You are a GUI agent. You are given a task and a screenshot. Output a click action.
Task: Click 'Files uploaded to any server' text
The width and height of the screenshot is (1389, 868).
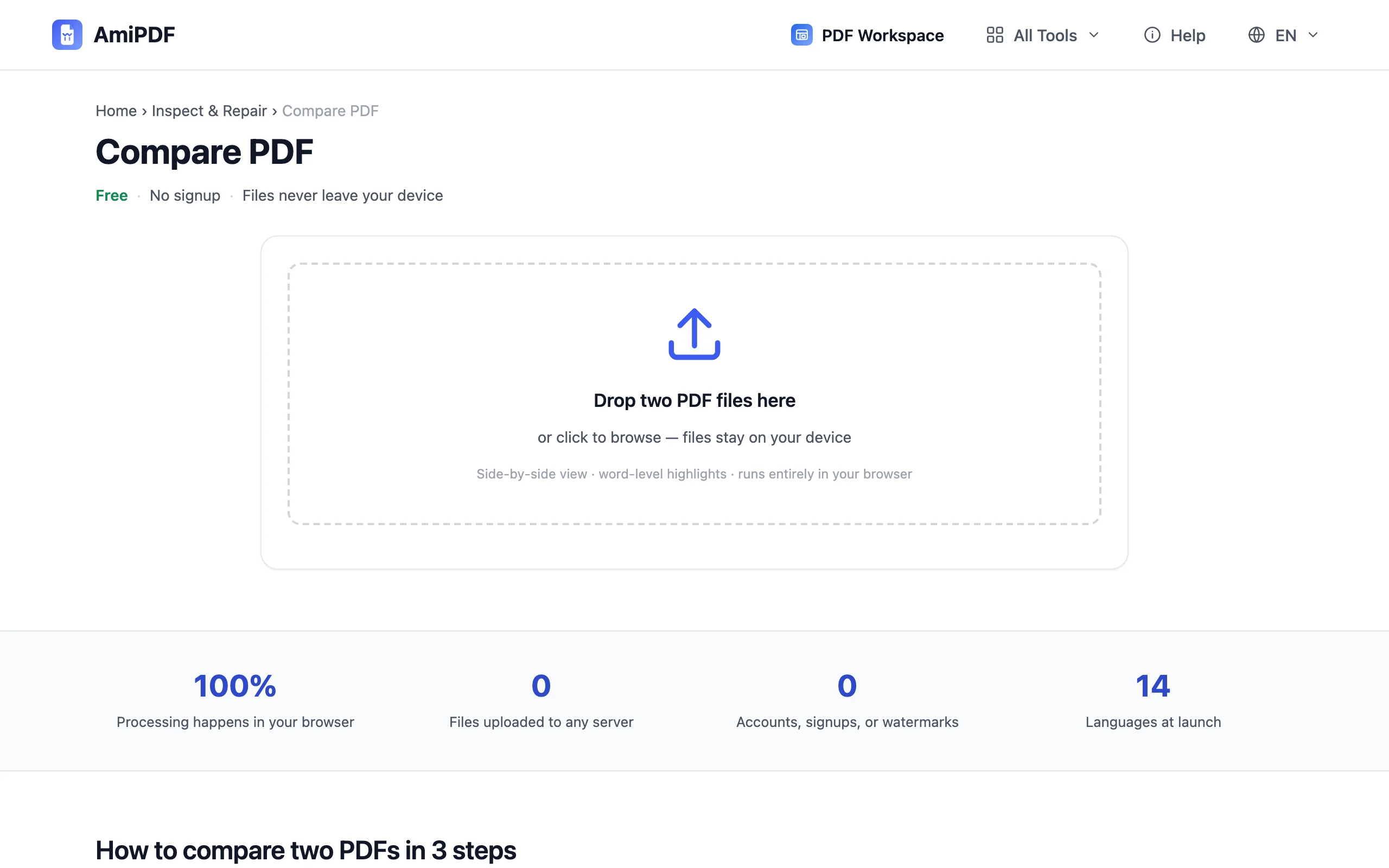[x=541, y=722]
